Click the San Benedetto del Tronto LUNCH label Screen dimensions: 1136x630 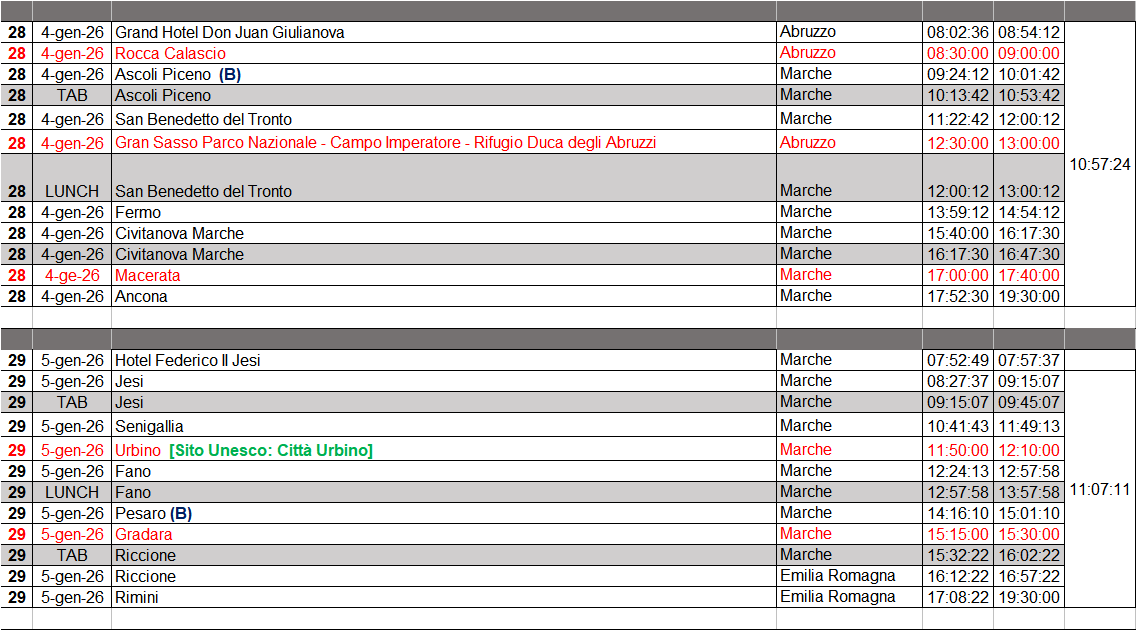(72, 191)
